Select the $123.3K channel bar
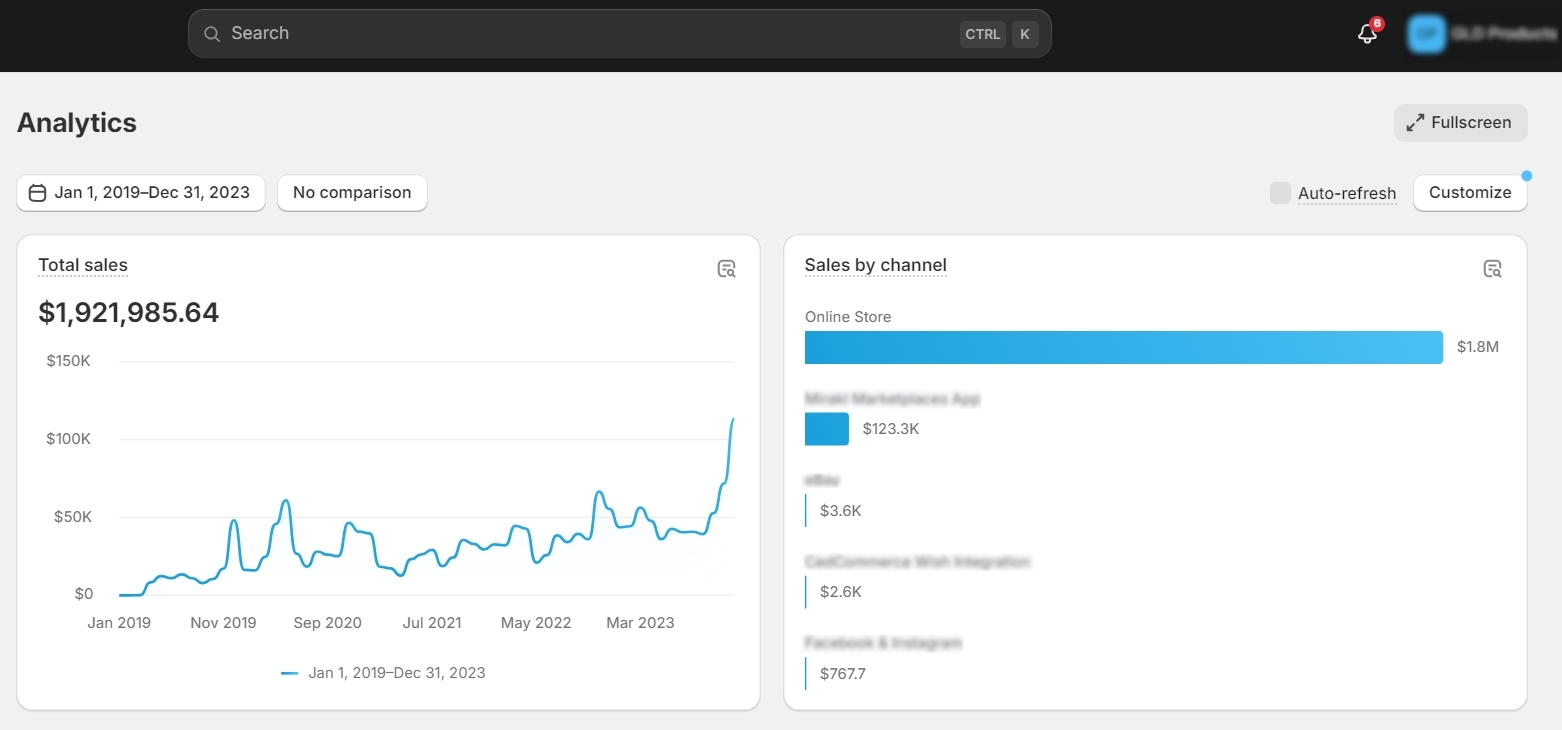This screenshot has height=730, width=1562. pyautogui.click(x=827, y=429)
